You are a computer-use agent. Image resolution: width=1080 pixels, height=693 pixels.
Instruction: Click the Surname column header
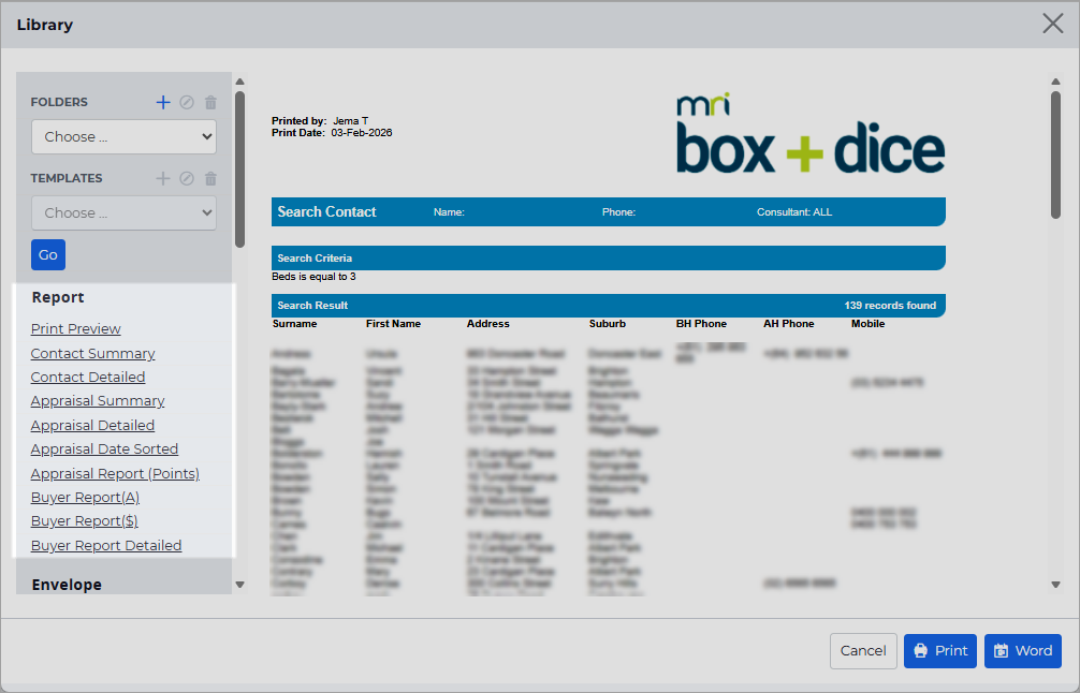coord(295,324)
